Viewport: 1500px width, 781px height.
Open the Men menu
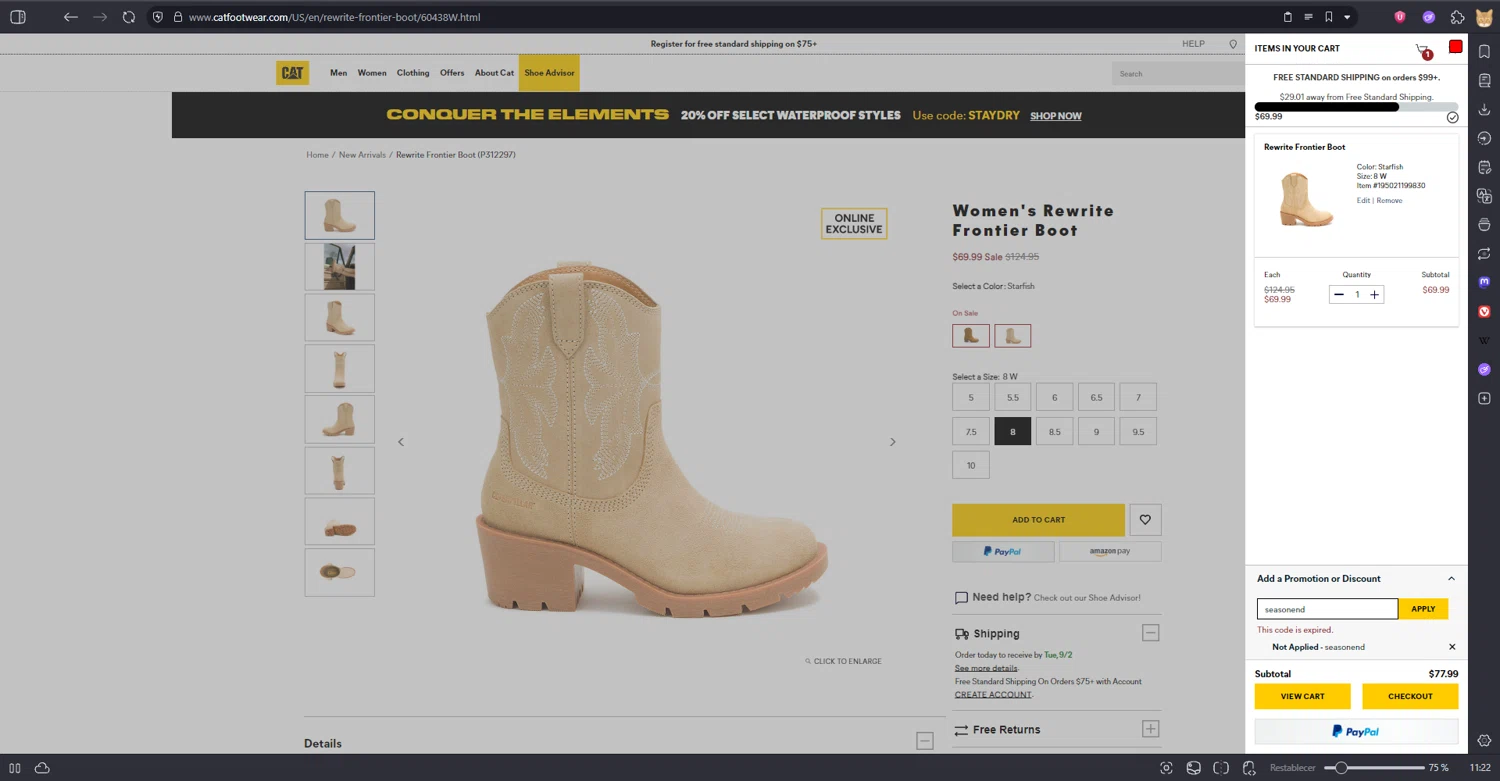(x=339, y=73)
